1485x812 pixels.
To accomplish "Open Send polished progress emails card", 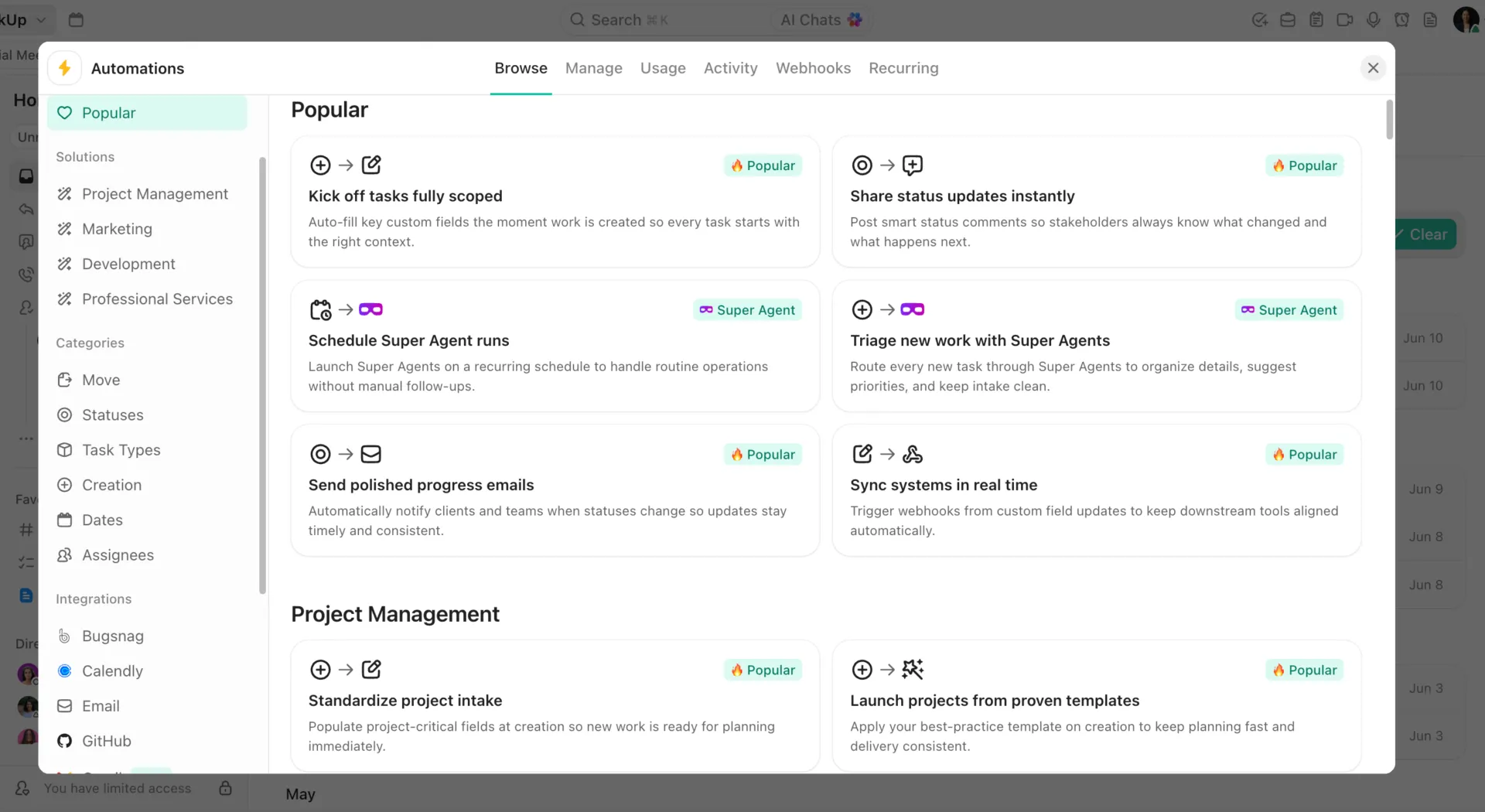I will coord(555,491).
